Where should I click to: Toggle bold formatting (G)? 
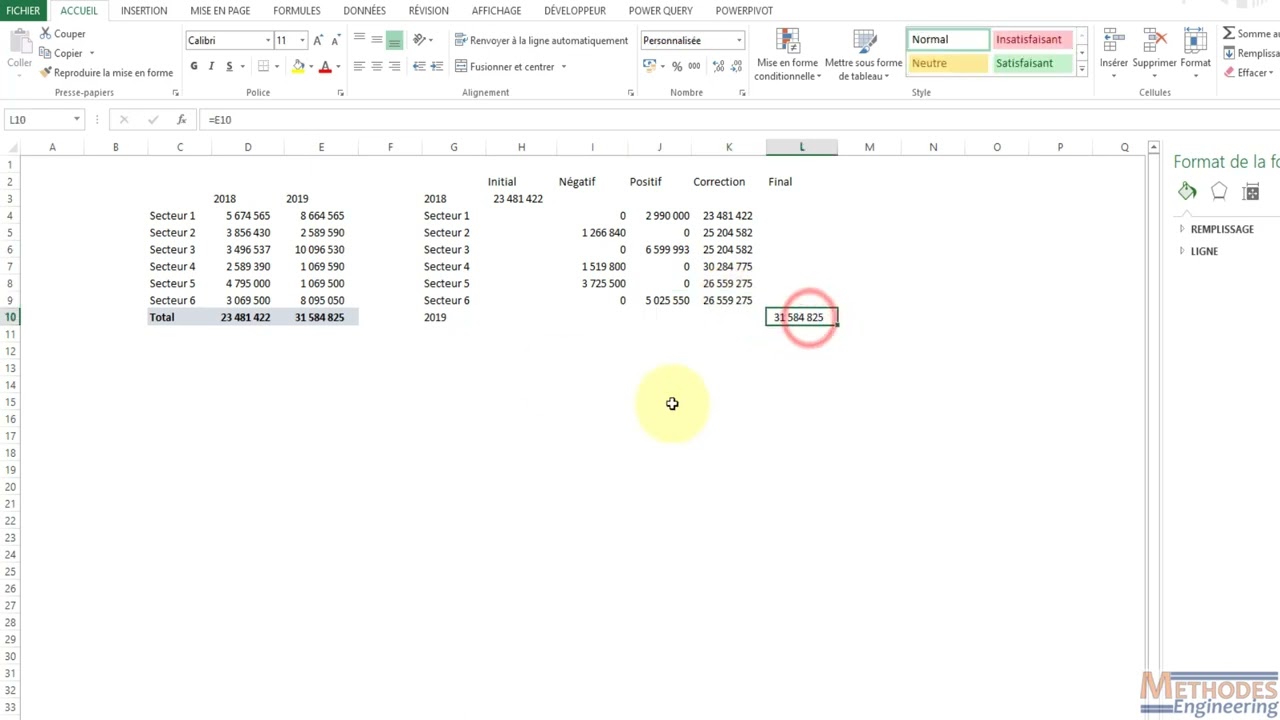pos(194,66)
